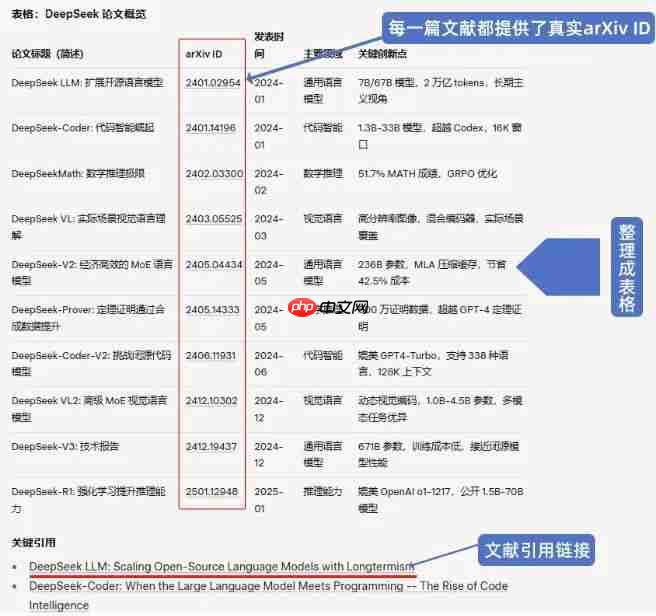Open the arXiv link 2402.03300
The image size is (656, 616).
214,174
